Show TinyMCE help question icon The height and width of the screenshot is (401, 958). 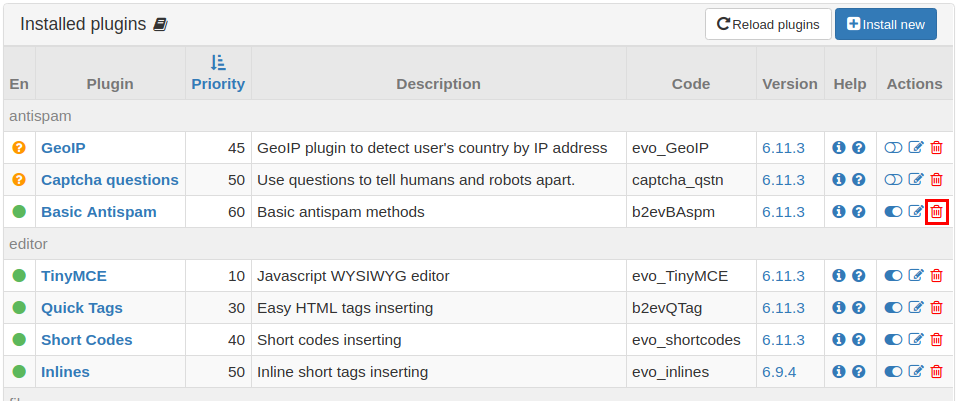[859, 275]
